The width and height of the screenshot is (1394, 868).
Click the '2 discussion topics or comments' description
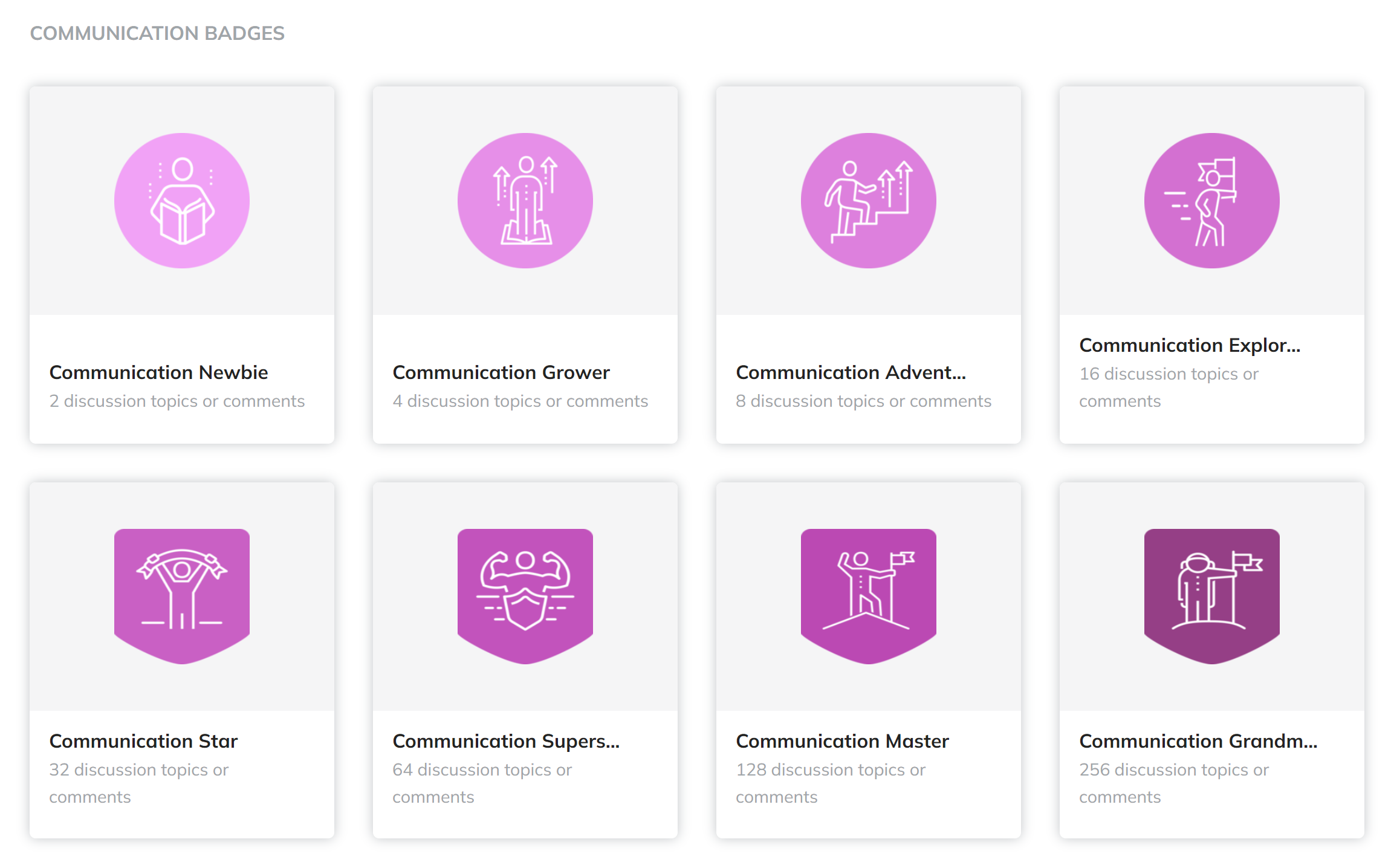click(x=177, y=401)
